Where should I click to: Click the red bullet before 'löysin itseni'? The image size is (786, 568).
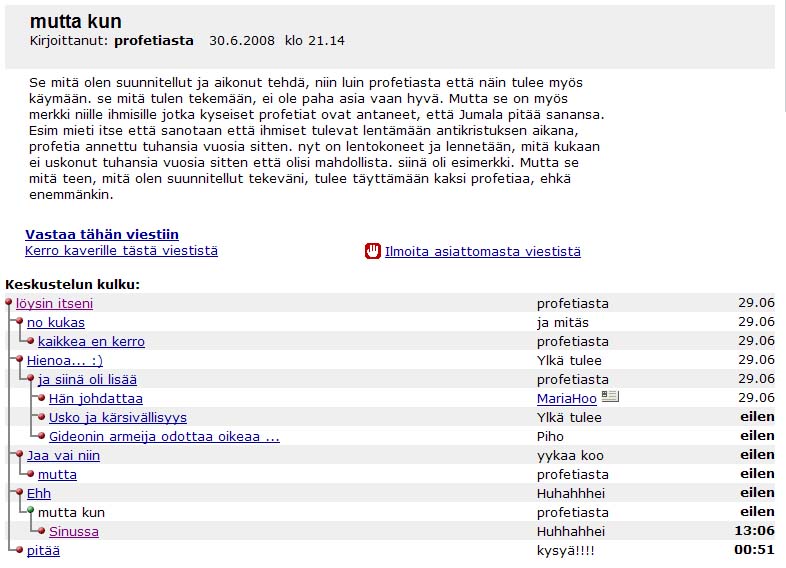(x=9, y=303)
